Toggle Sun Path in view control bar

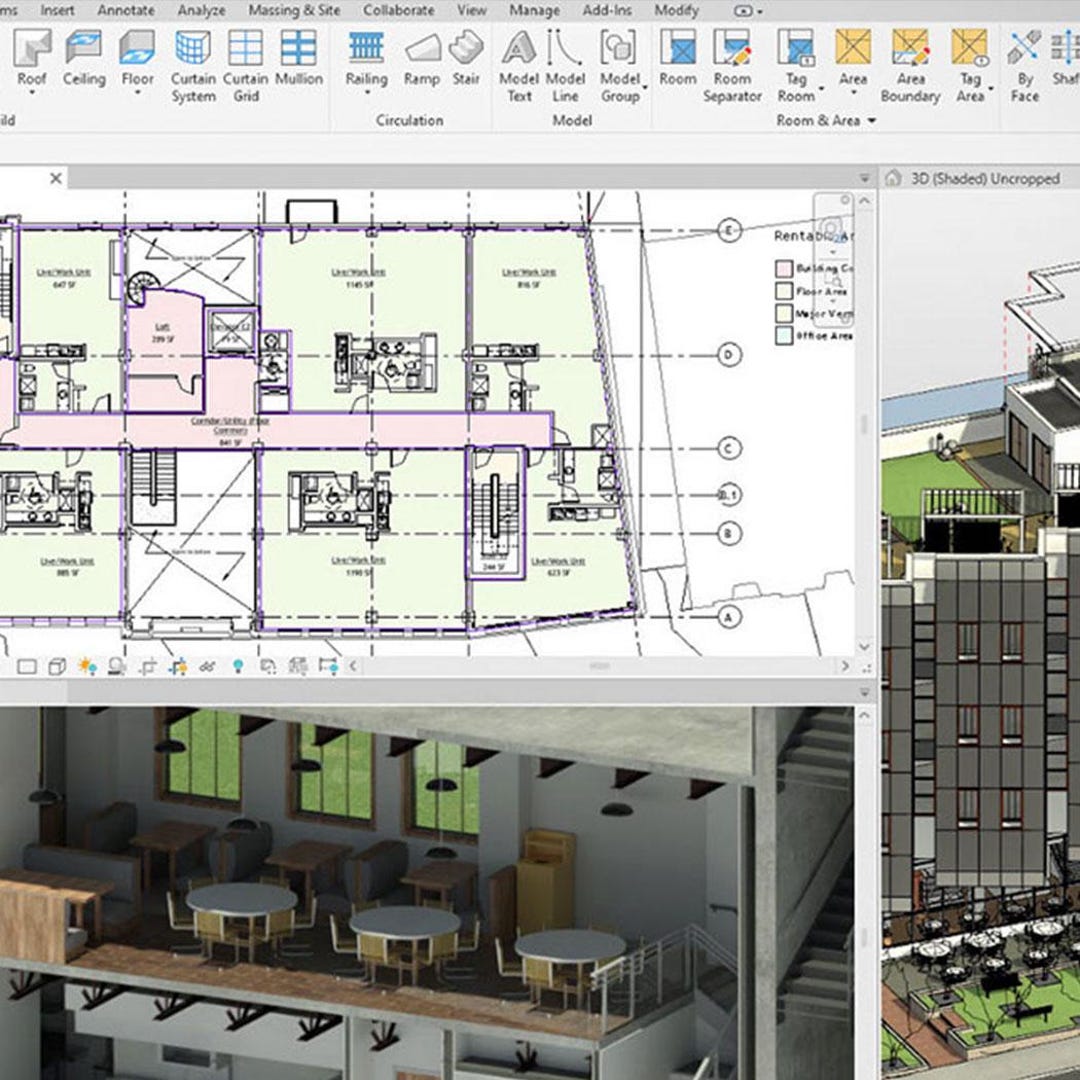(87, 666)
